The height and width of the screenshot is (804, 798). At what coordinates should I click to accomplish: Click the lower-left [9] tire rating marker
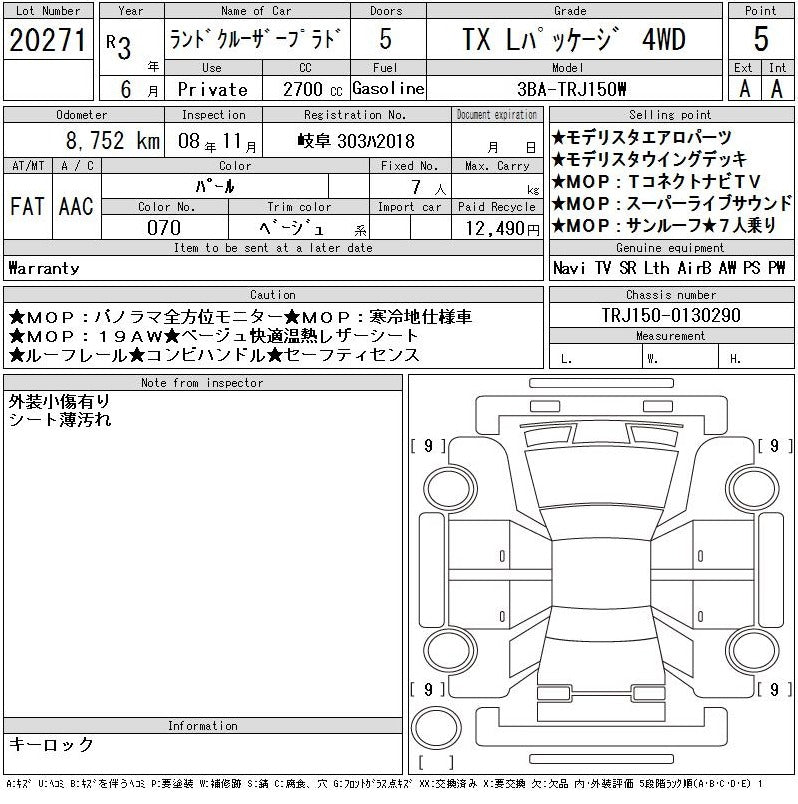427,689
